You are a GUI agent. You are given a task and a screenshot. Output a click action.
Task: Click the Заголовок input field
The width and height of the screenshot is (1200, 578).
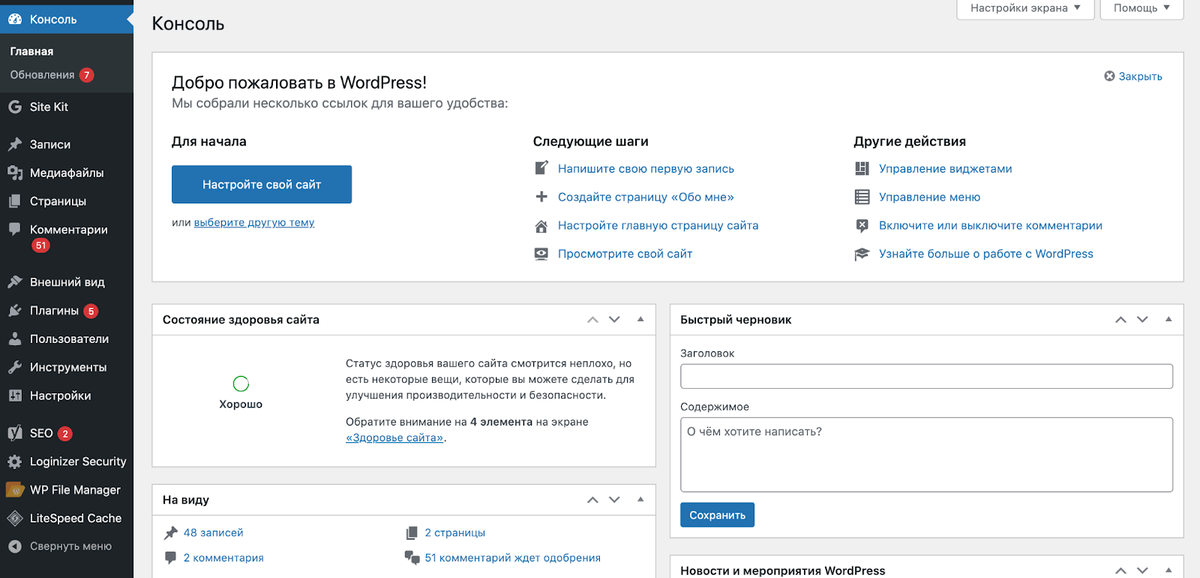point(926,376)
